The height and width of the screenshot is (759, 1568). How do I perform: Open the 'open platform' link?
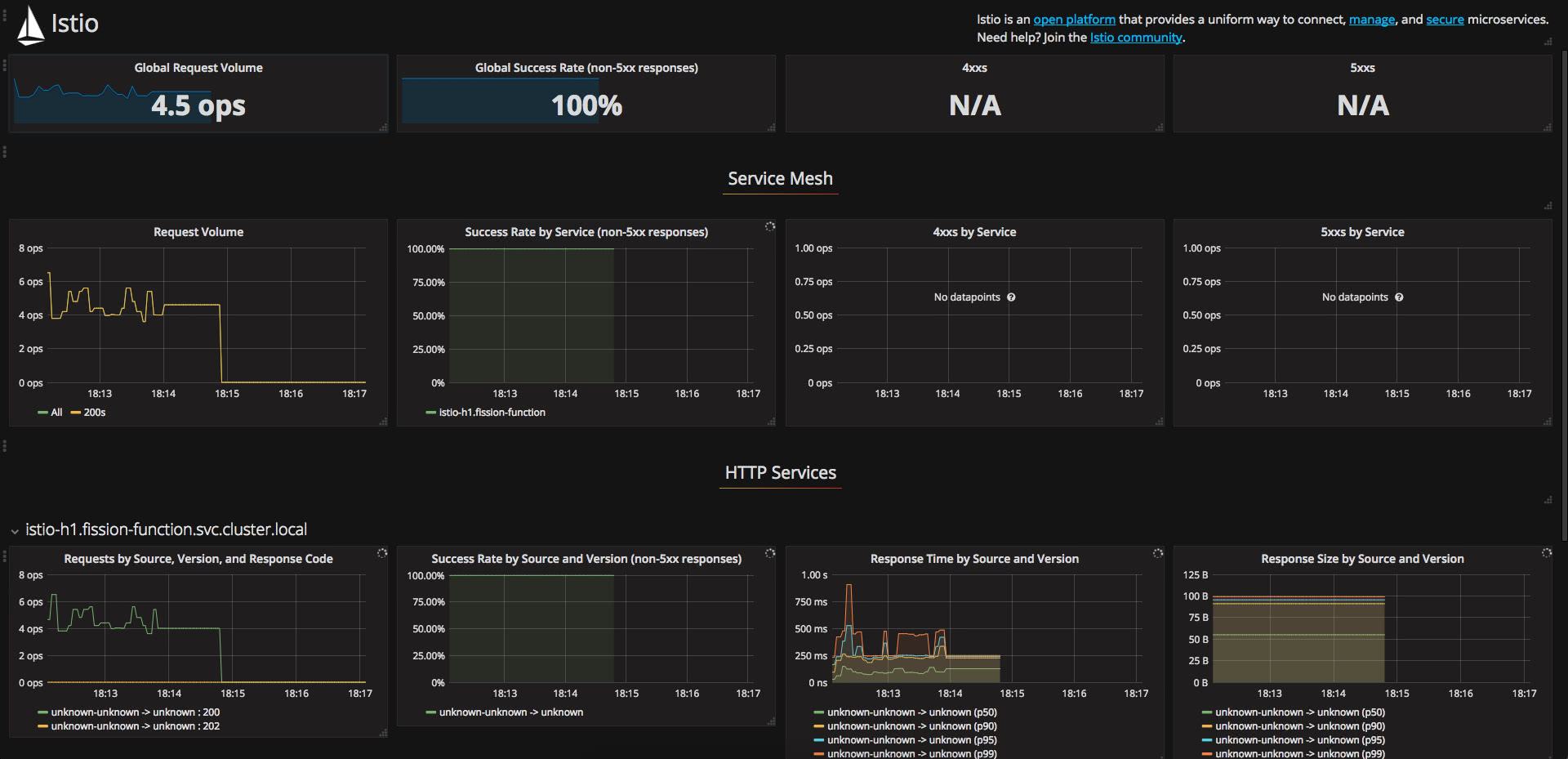click(x=1074, y=20)
